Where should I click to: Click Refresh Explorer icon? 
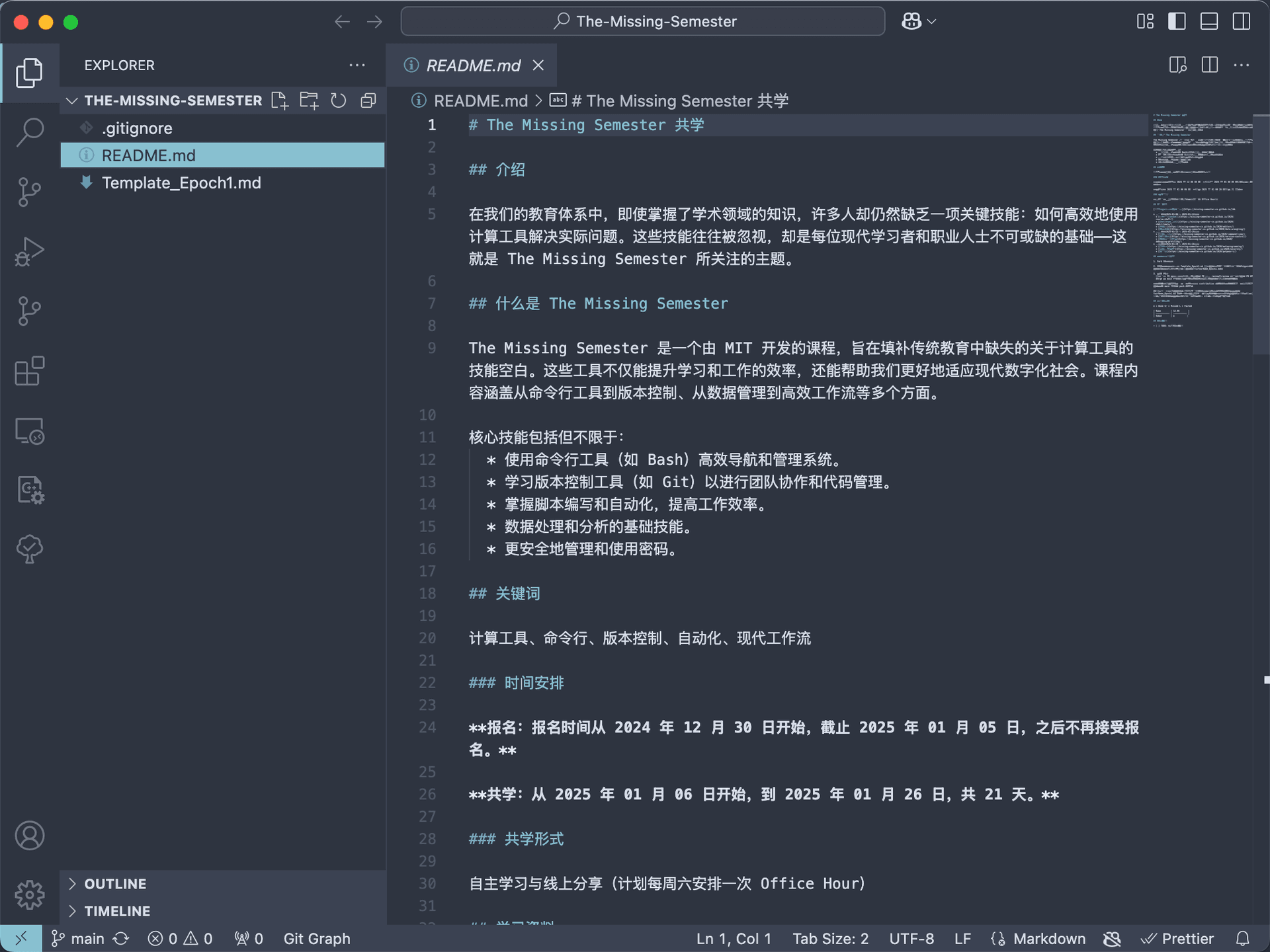coord(339,100)
